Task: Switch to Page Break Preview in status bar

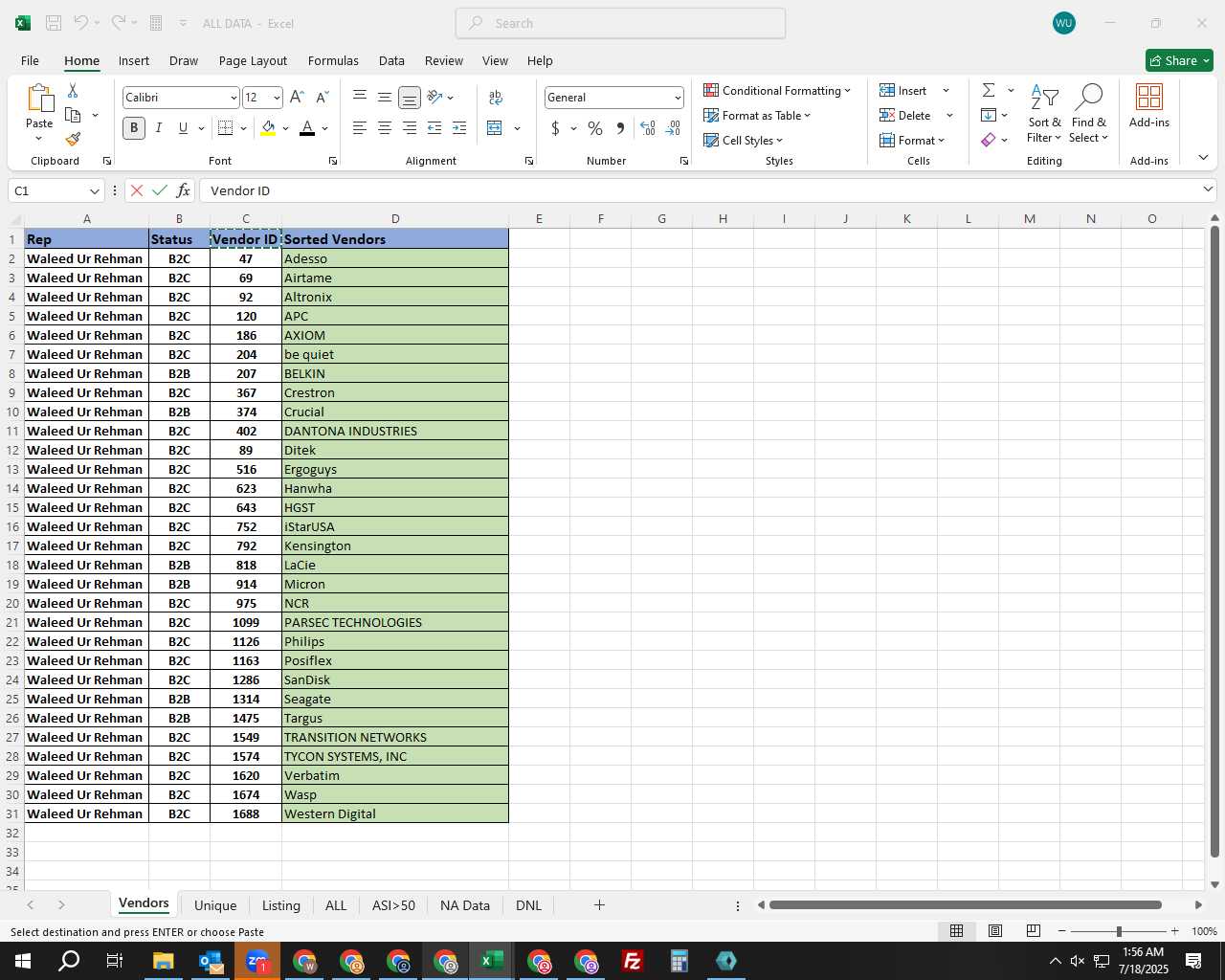Action: [1033, 931]
